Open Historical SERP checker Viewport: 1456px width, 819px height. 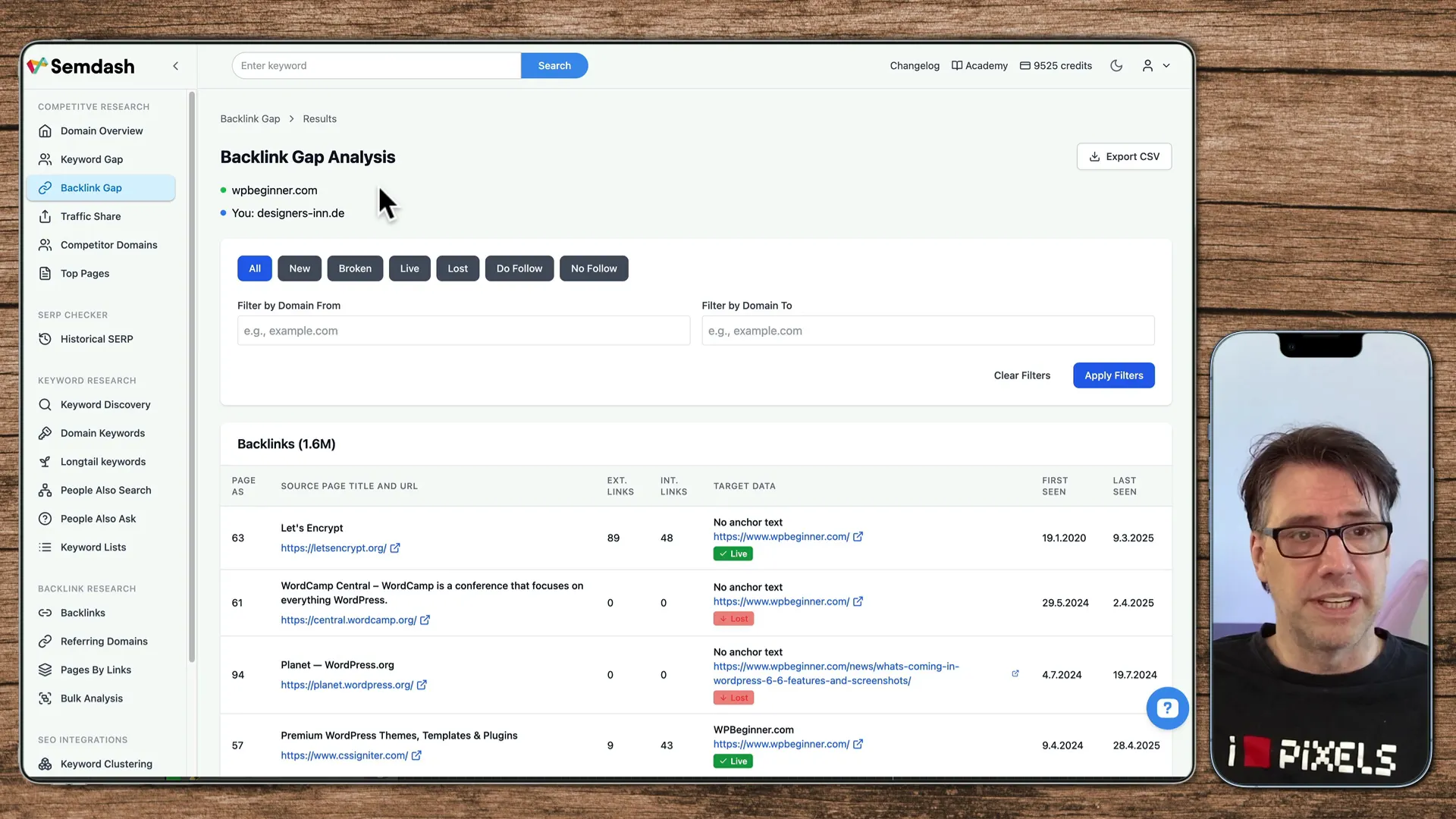pyautogui.click(x=96, y=339)
